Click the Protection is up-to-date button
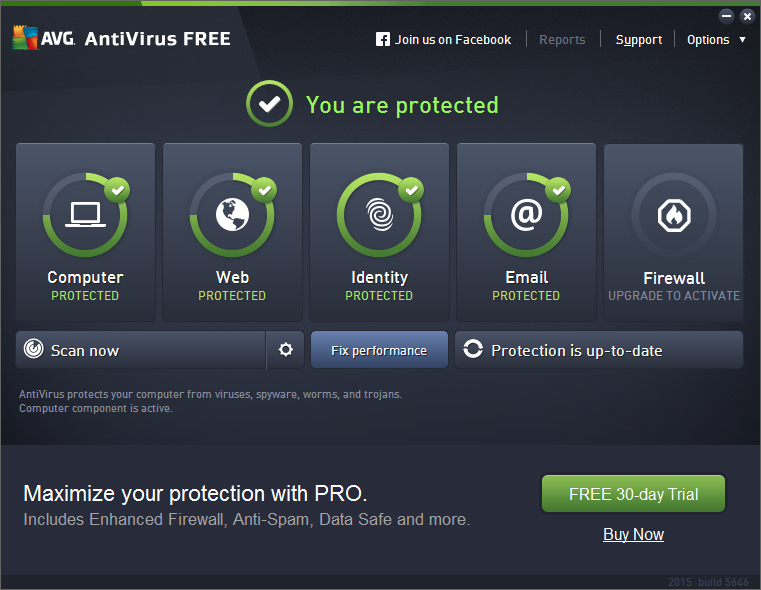Screen dimensions: 761x590 tap(599, 350)
